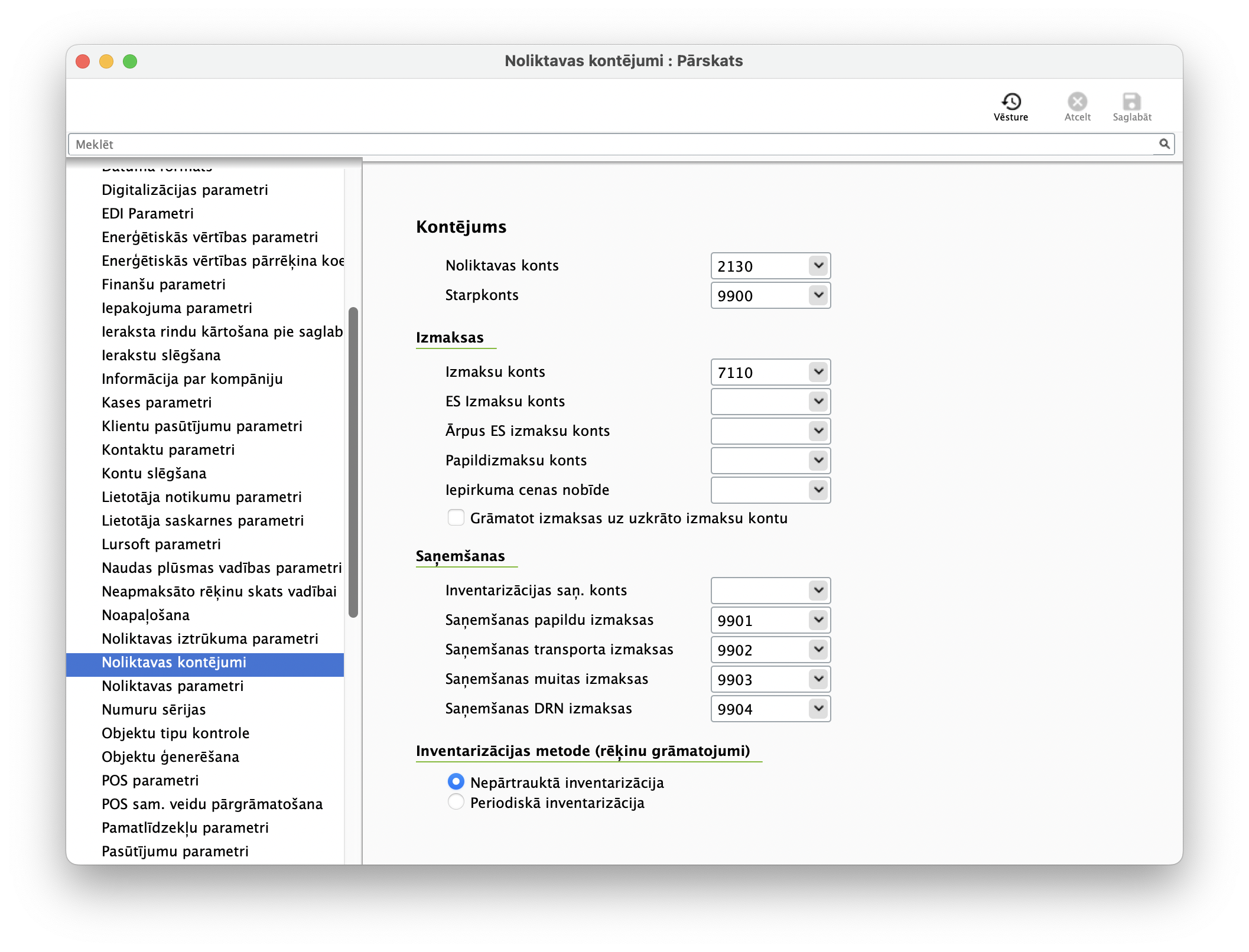Open Saņemšanas papildu izmaksas dropdown arrow
This screenshot has width=1249, height=952.
818,620
